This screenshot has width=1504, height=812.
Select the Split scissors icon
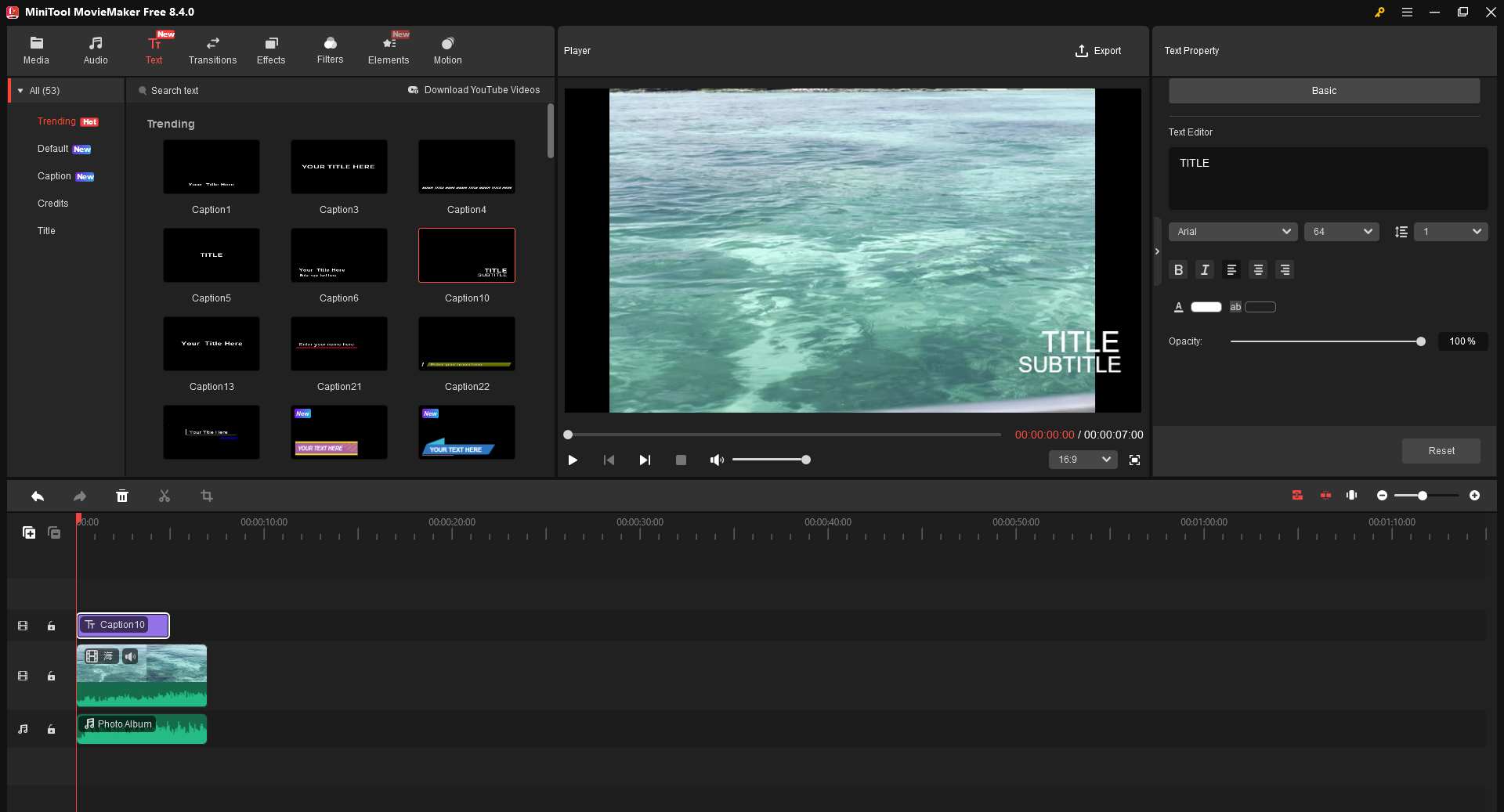164,496
